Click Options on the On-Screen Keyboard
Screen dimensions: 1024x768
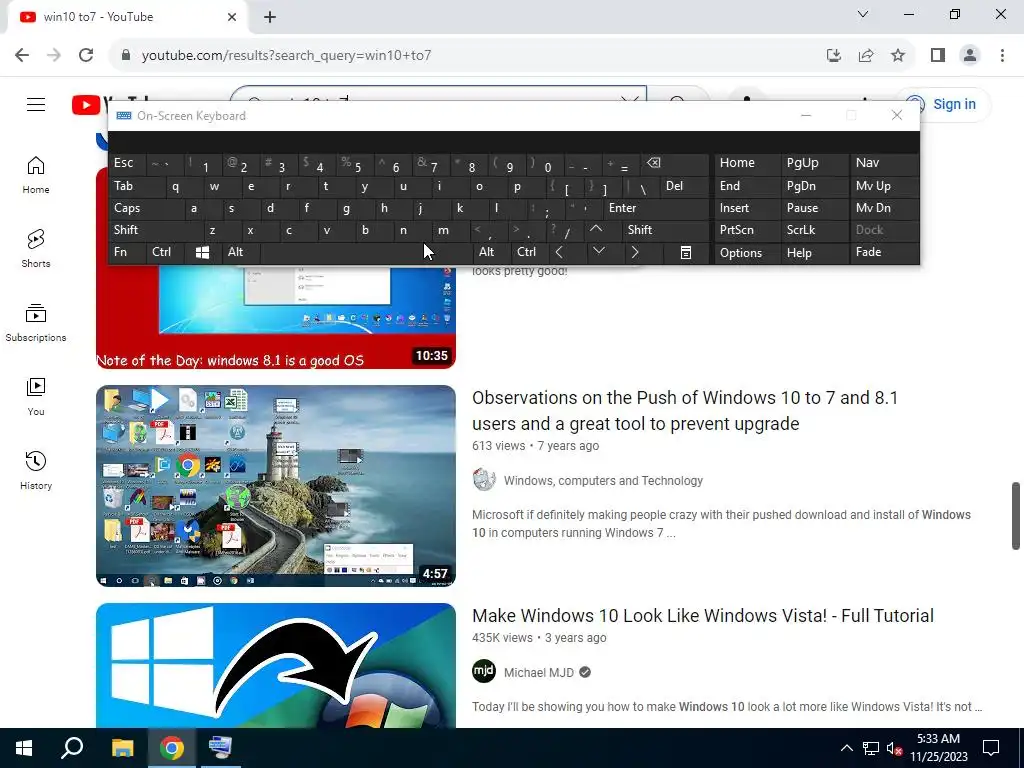point(747,253)
